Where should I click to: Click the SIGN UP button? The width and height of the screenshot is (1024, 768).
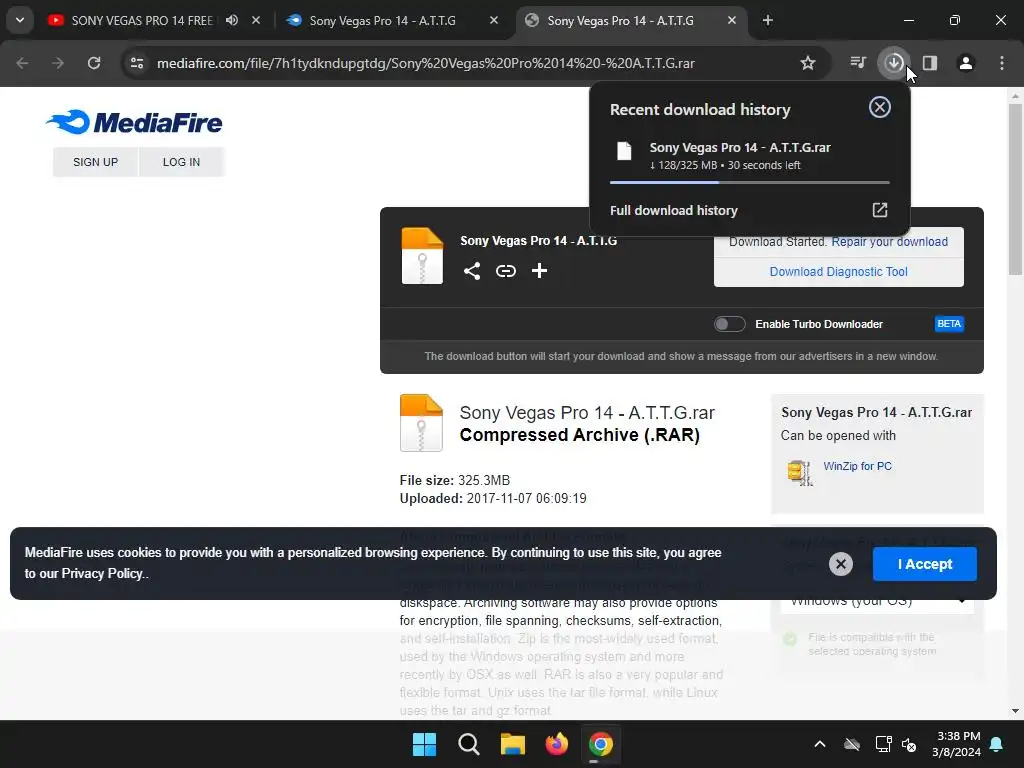[x=95, y=162]
